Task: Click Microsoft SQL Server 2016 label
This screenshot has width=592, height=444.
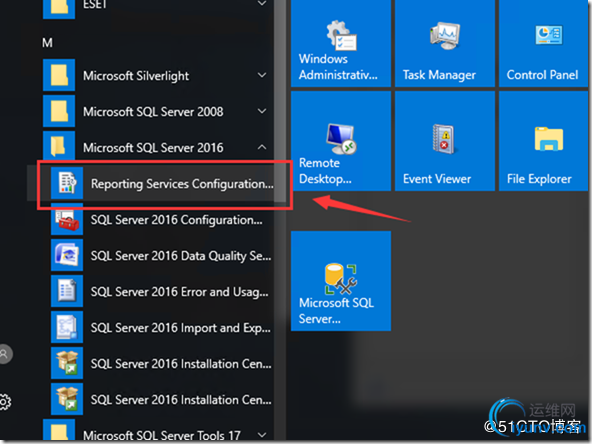Action: point(153,148)
